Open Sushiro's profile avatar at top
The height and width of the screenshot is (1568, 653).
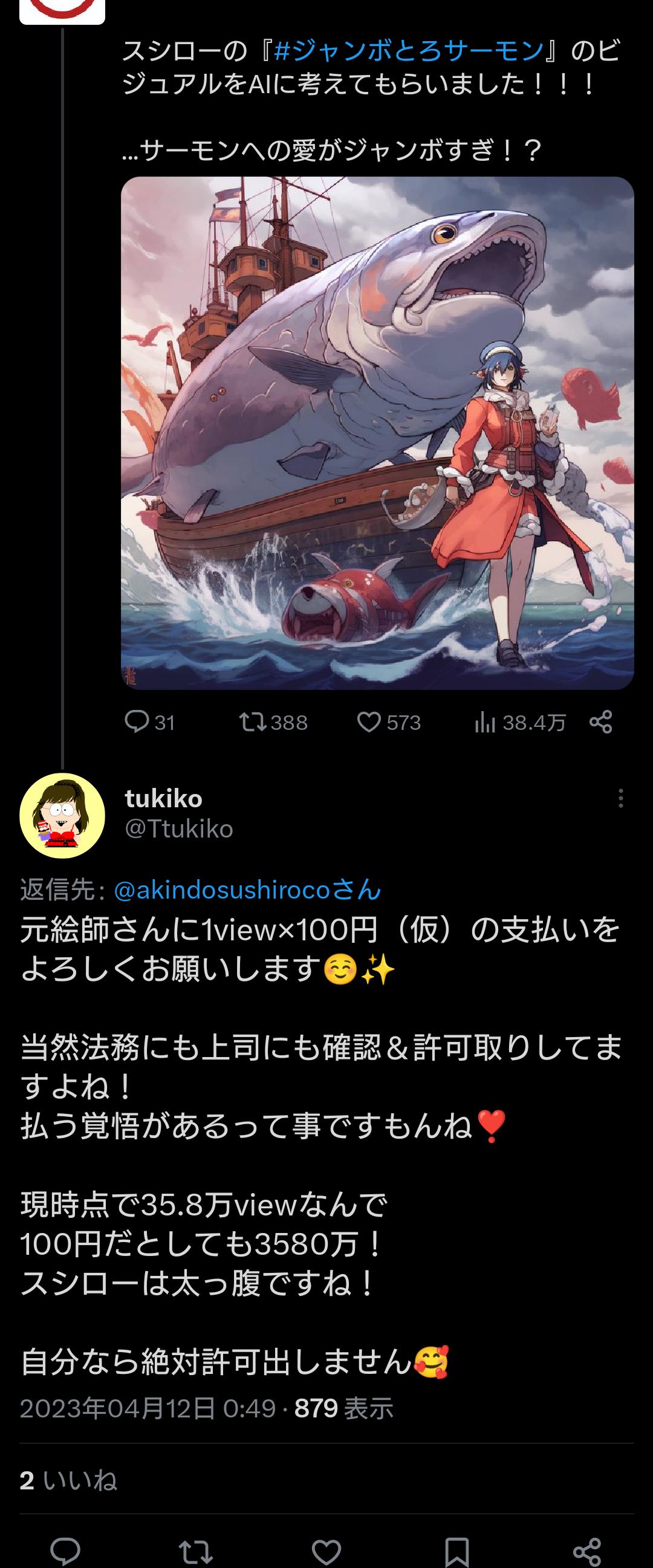62,11
